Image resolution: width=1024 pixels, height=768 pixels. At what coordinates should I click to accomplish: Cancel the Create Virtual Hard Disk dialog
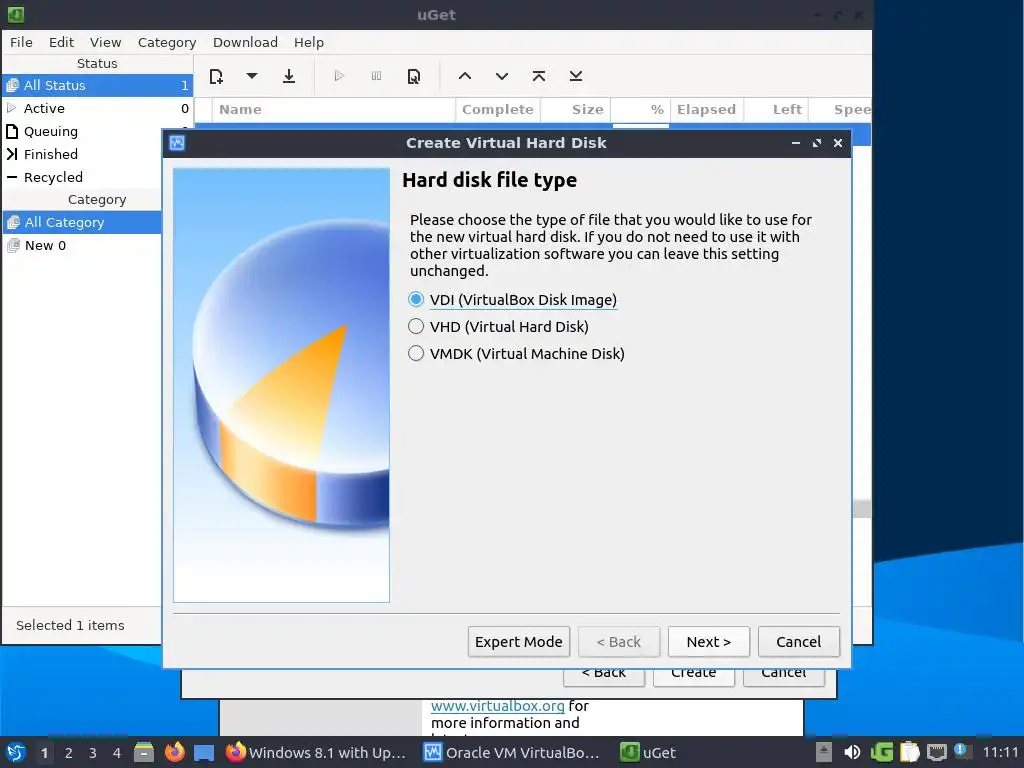pyautogui.click(x=799, y=642)
